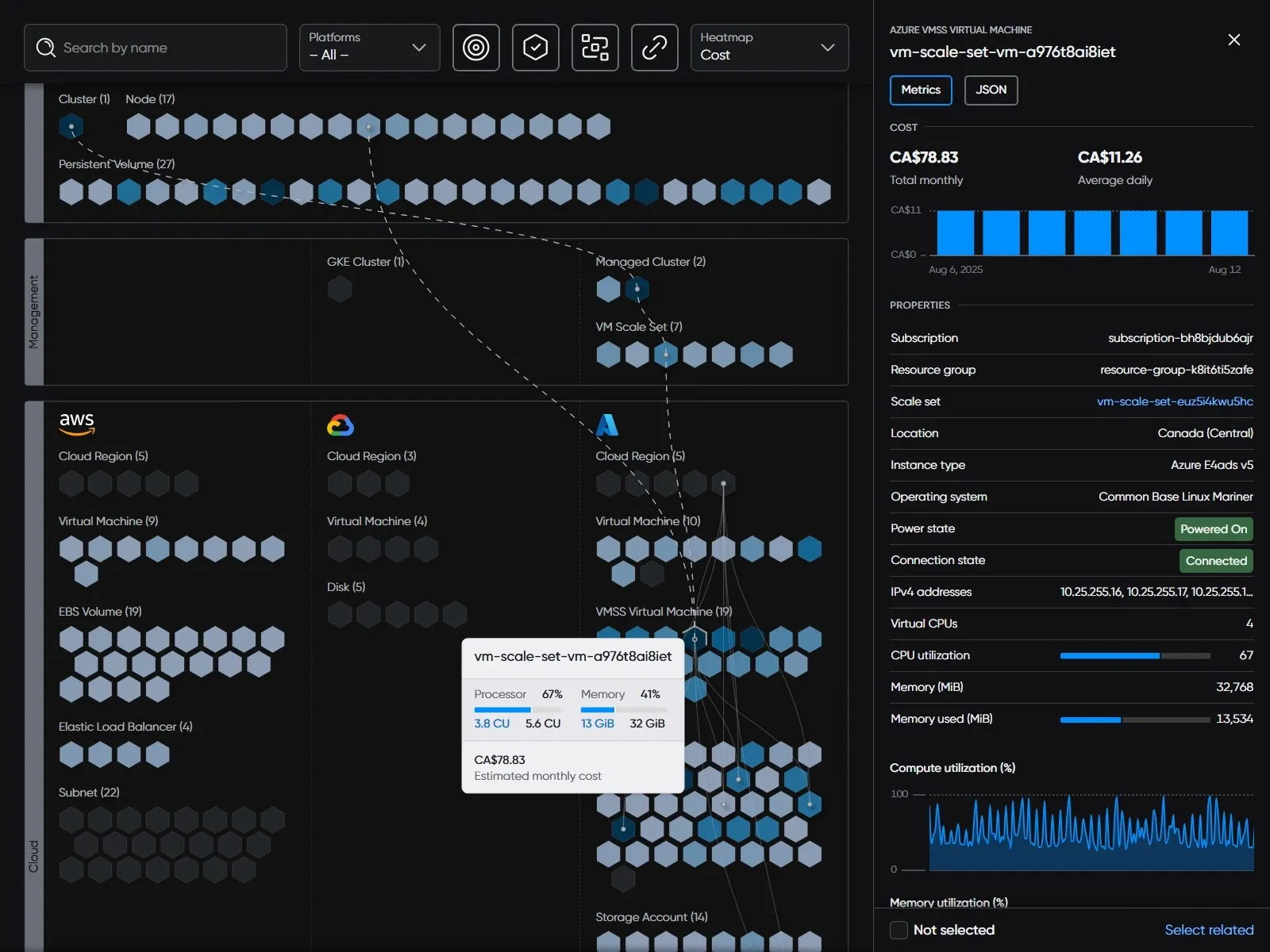Open the Heatmap Cost dropdown
The width and height of the screenshot is (1270, 952).
pos(770,48)
